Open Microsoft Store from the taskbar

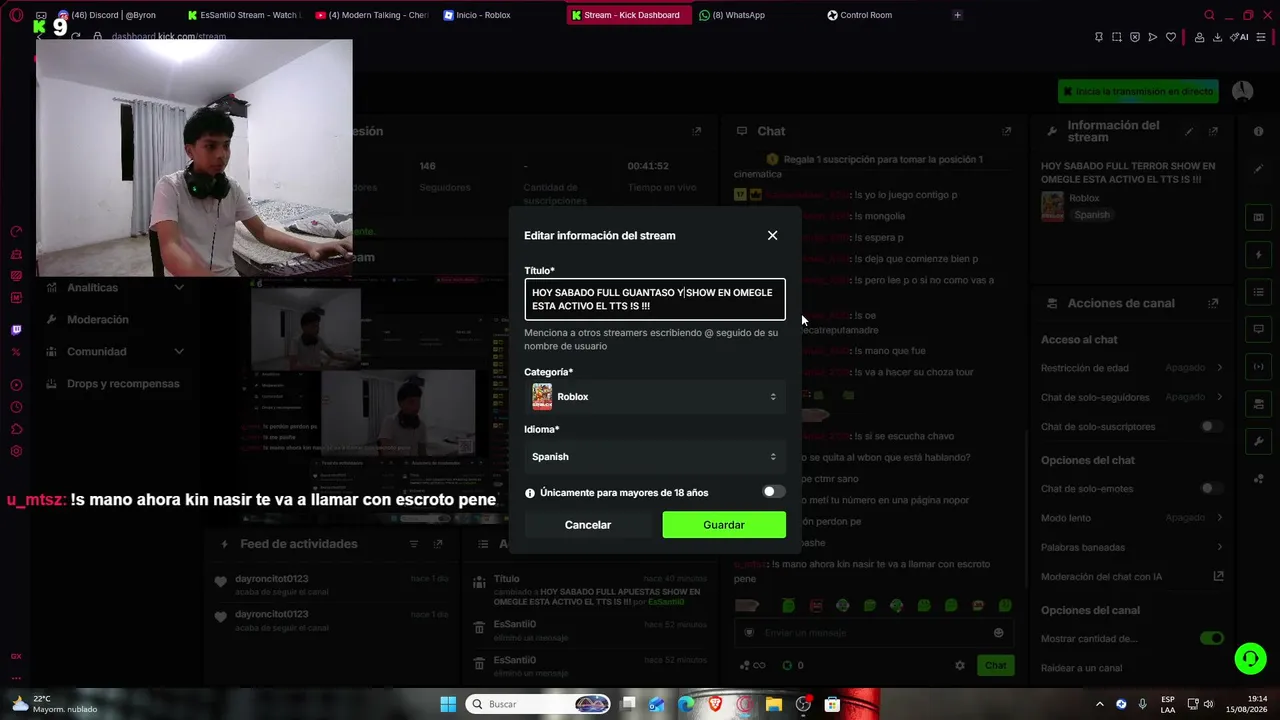click(832, 704)
